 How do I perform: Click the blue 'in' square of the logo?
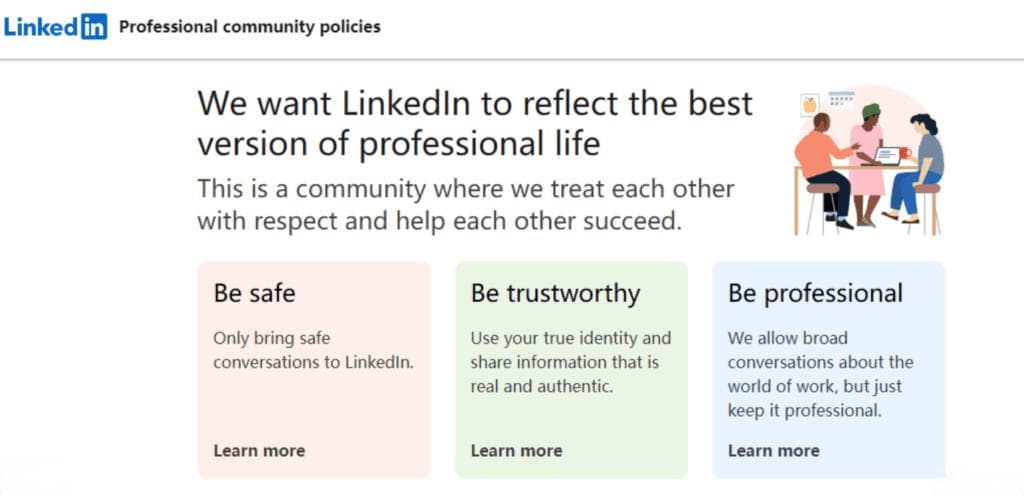[94, 27]
